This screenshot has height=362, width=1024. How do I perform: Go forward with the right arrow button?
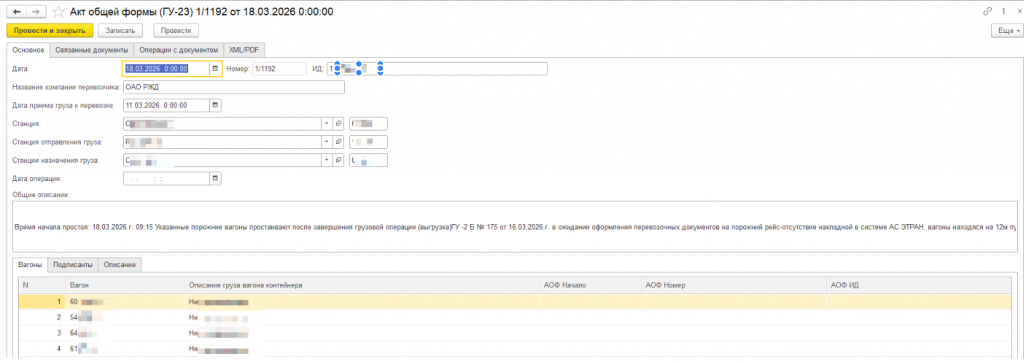pyautogui.click(x=37, y=12)
